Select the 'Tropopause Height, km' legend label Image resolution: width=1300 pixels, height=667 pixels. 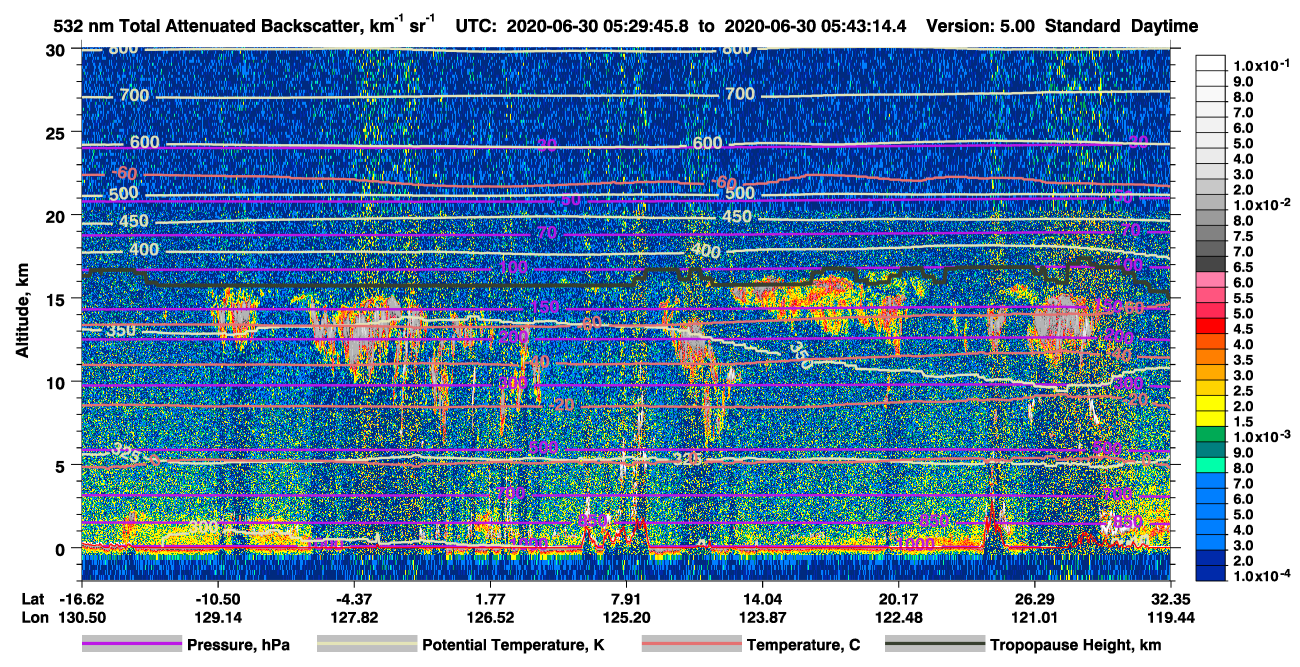1076,646
